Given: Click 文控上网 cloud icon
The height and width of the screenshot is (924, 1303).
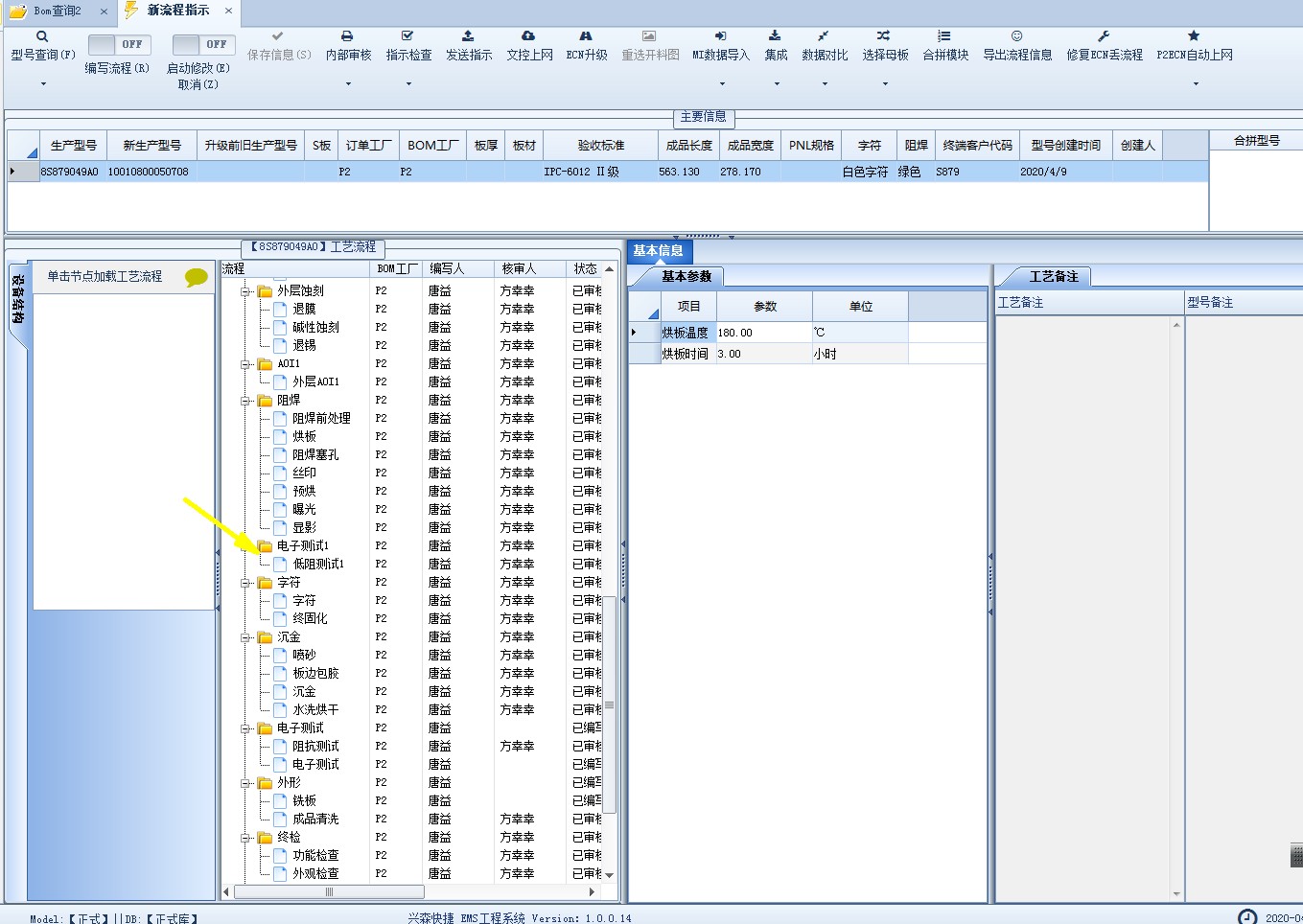Looking at the screenshot, I should (x=528, y=36).
